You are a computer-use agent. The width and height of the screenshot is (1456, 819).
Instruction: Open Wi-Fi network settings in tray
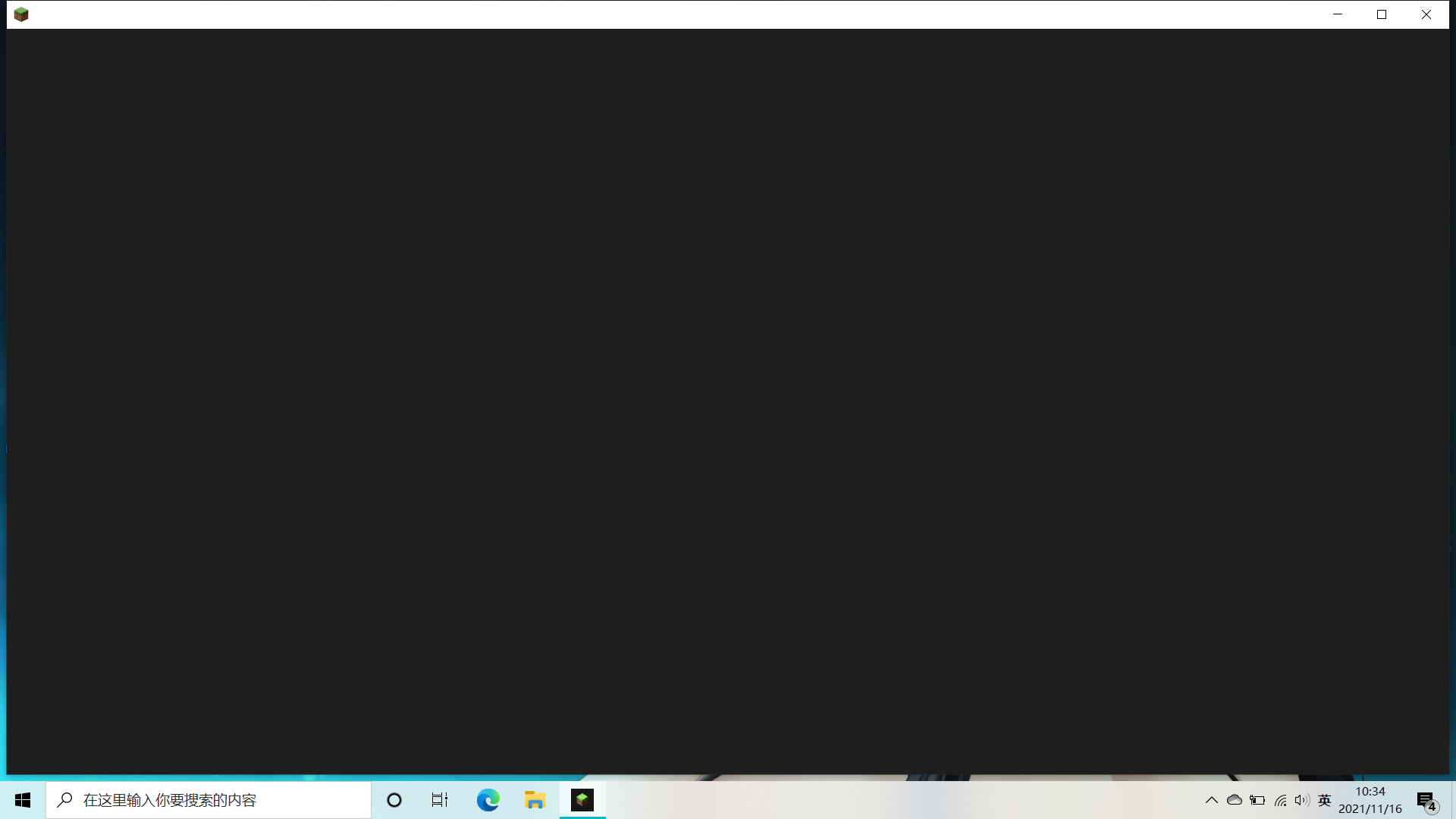coord(1281,800)
